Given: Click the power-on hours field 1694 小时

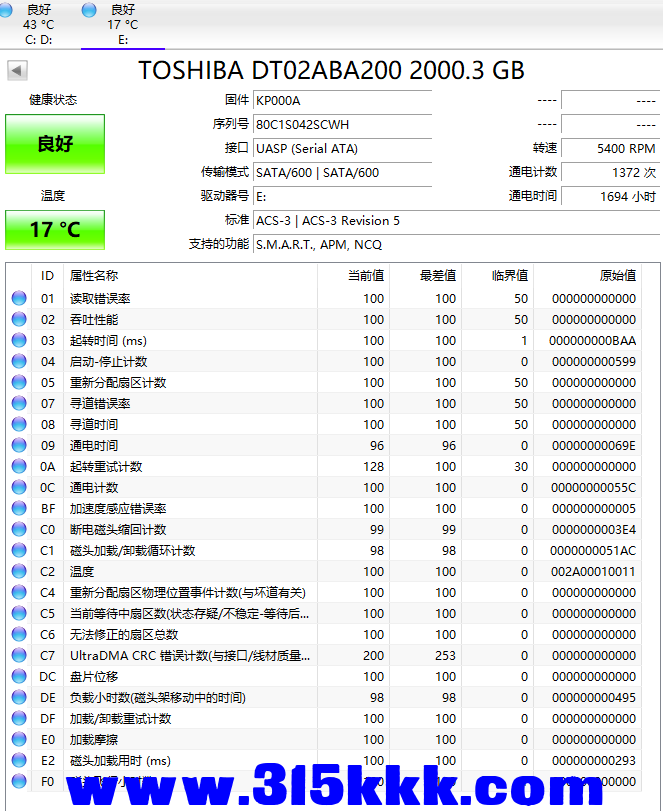Looking at the screenshot, I should click(x=610, y=196).
